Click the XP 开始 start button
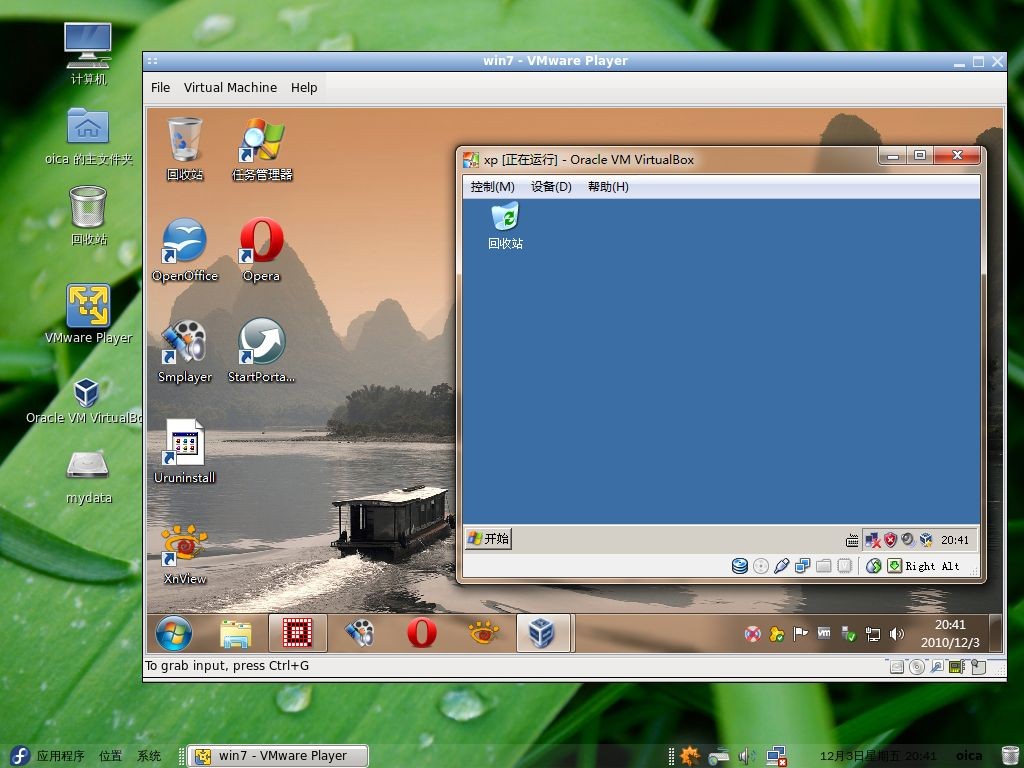Viewport: 1024px width, 768px height. [x=488, y=539]
